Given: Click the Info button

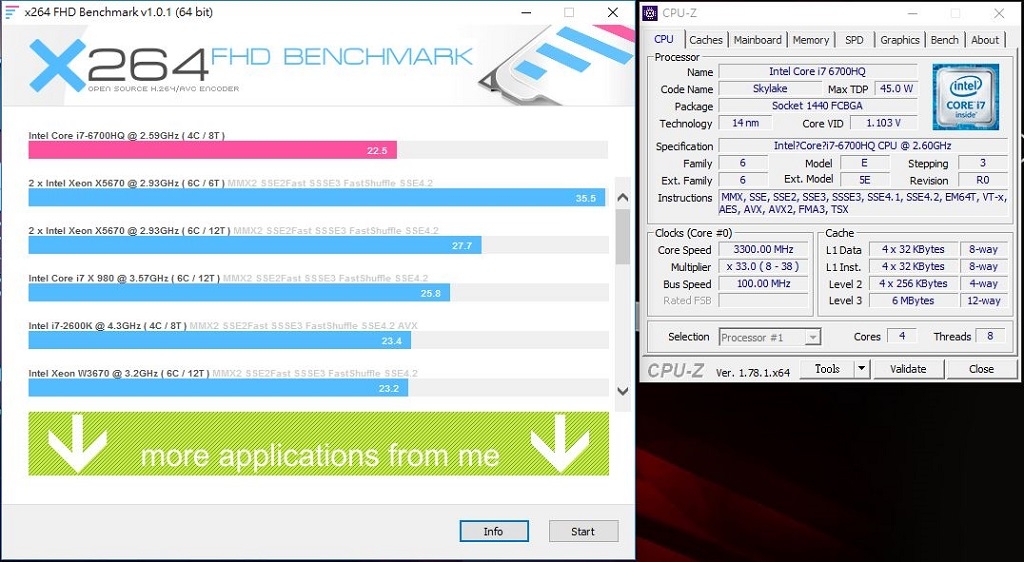Looking at the screenshot, I should [494, 531].
